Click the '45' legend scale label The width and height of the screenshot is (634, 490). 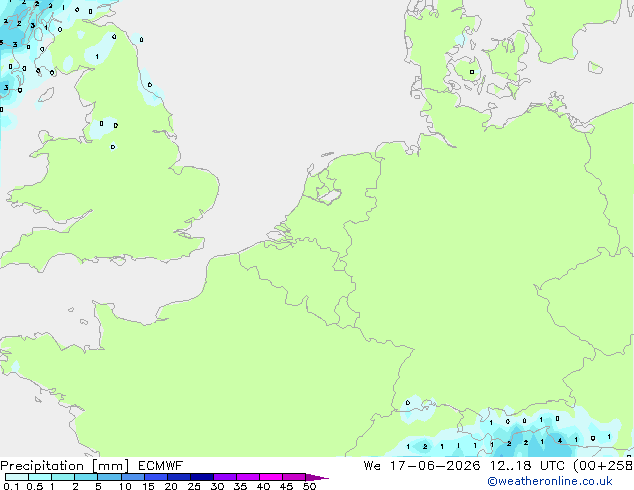pos(286,486)
